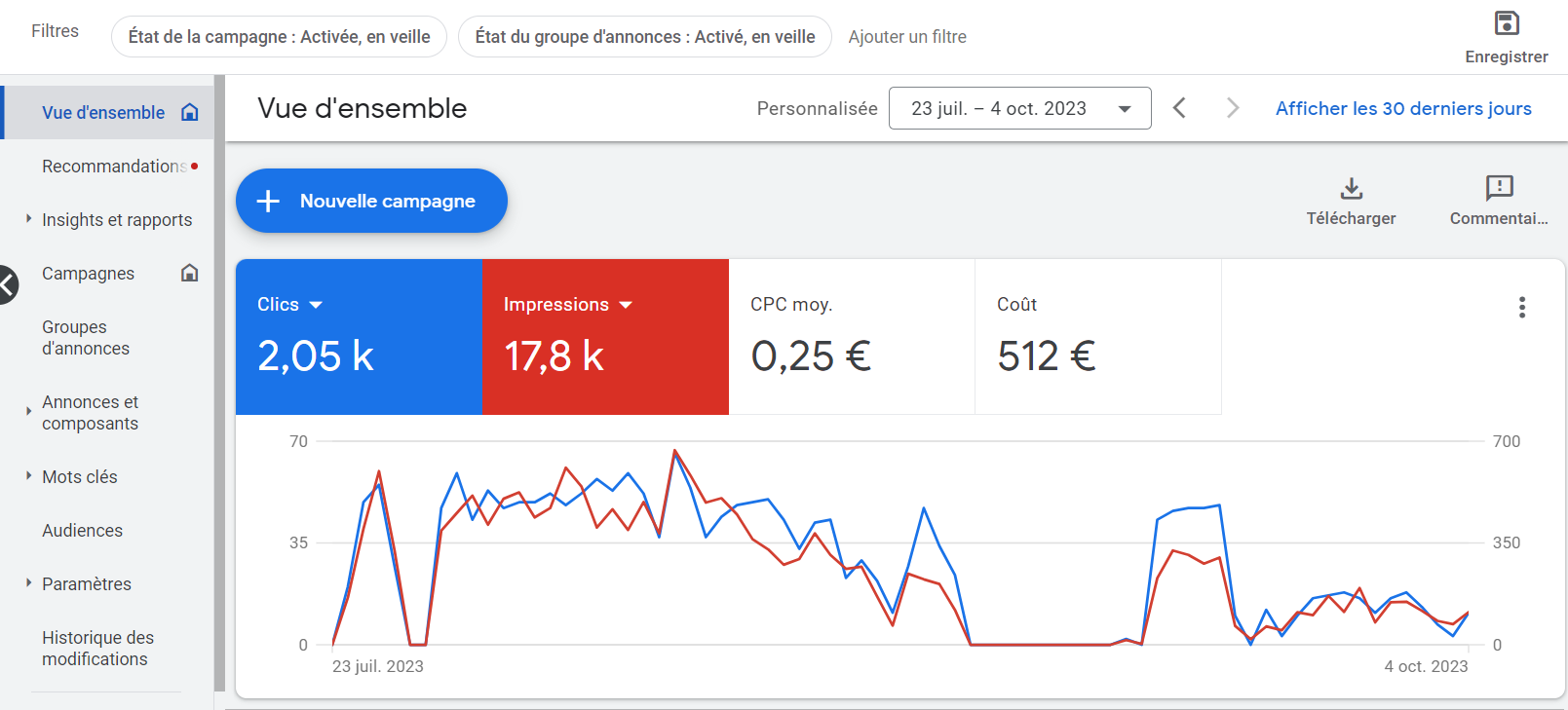Click the 70 left axis label
This screenshot has width=1568, height=710.
298,441
